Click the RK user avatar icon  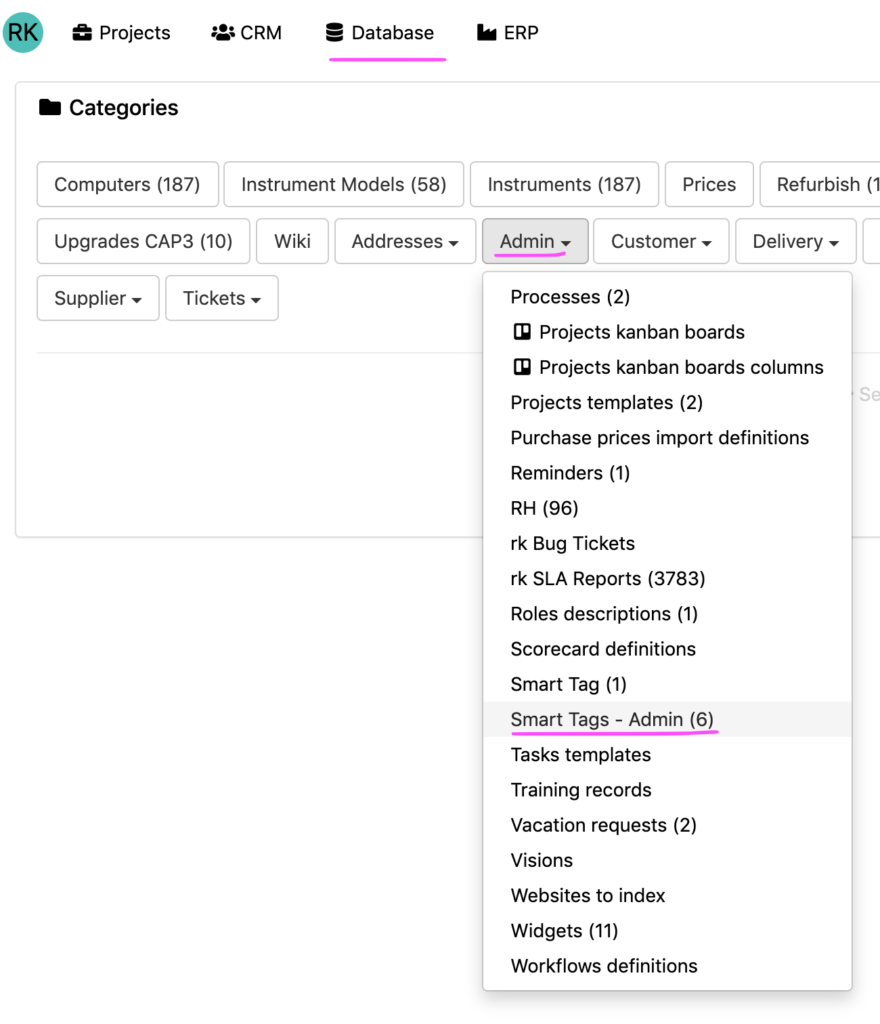(23, 33)
